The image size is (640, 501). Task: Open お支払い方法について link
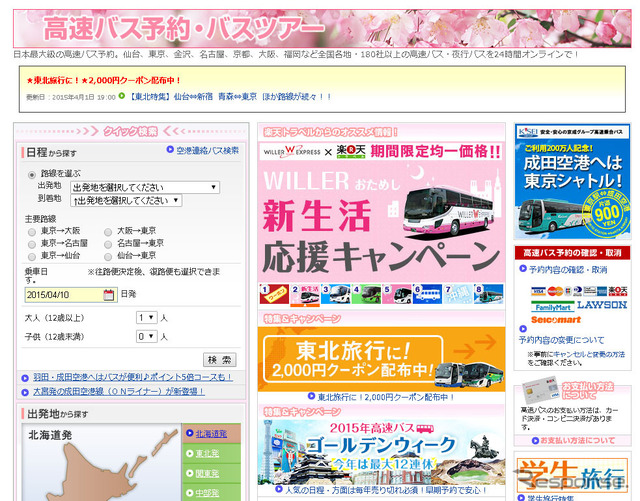pyautogui.click(x=577, y=440)
